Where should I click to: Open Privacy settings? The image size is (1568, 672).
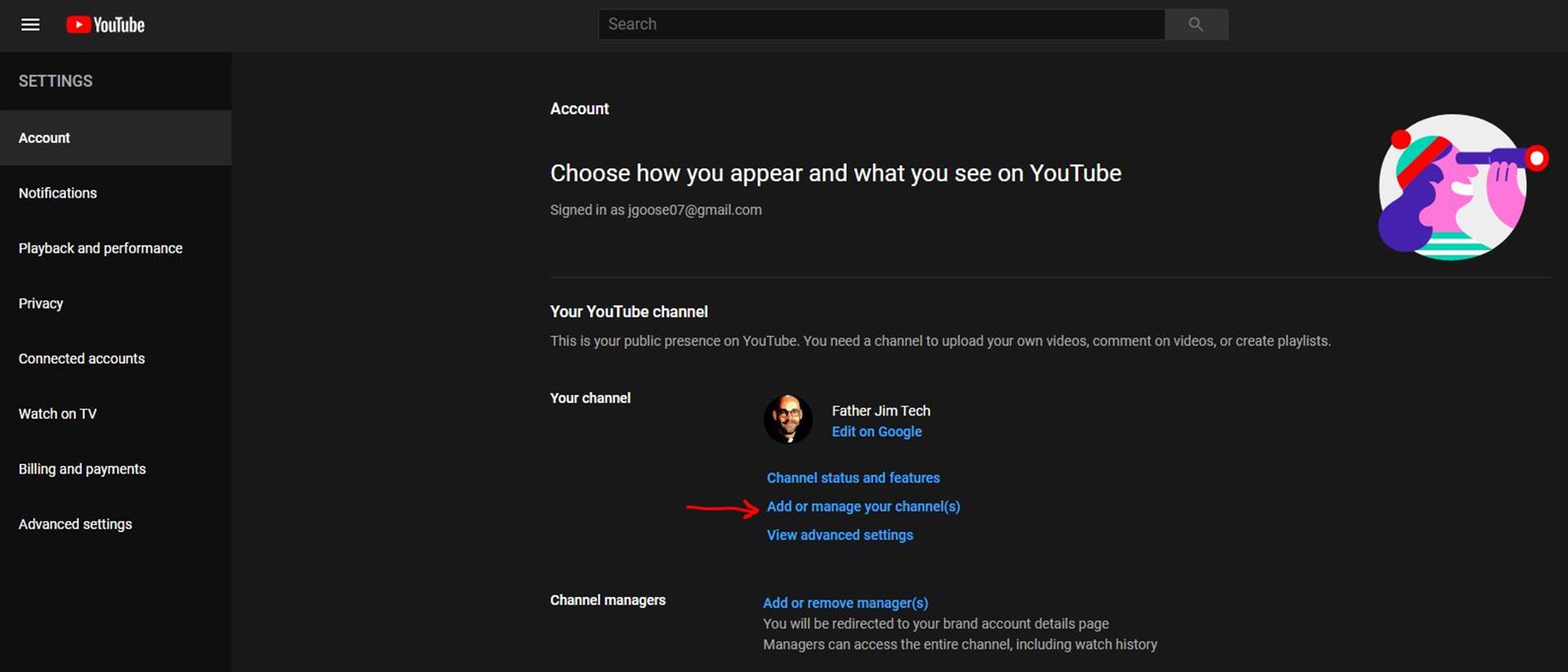pos(116,303)
